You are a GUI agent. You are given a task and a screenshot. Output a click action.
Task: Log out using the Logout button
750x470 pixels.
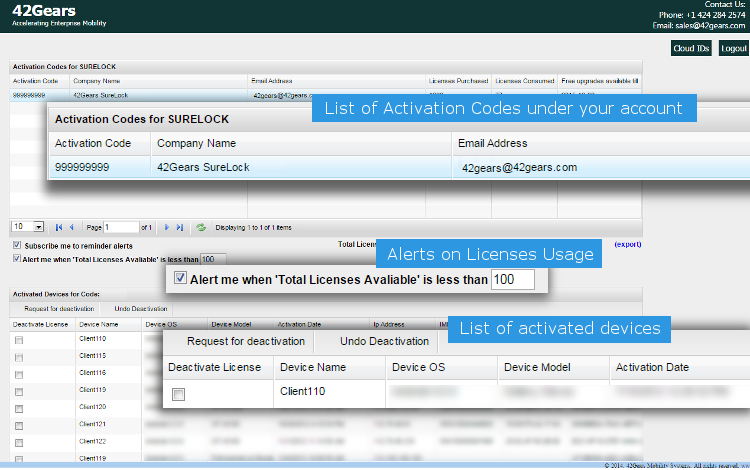tap(733, 48)
